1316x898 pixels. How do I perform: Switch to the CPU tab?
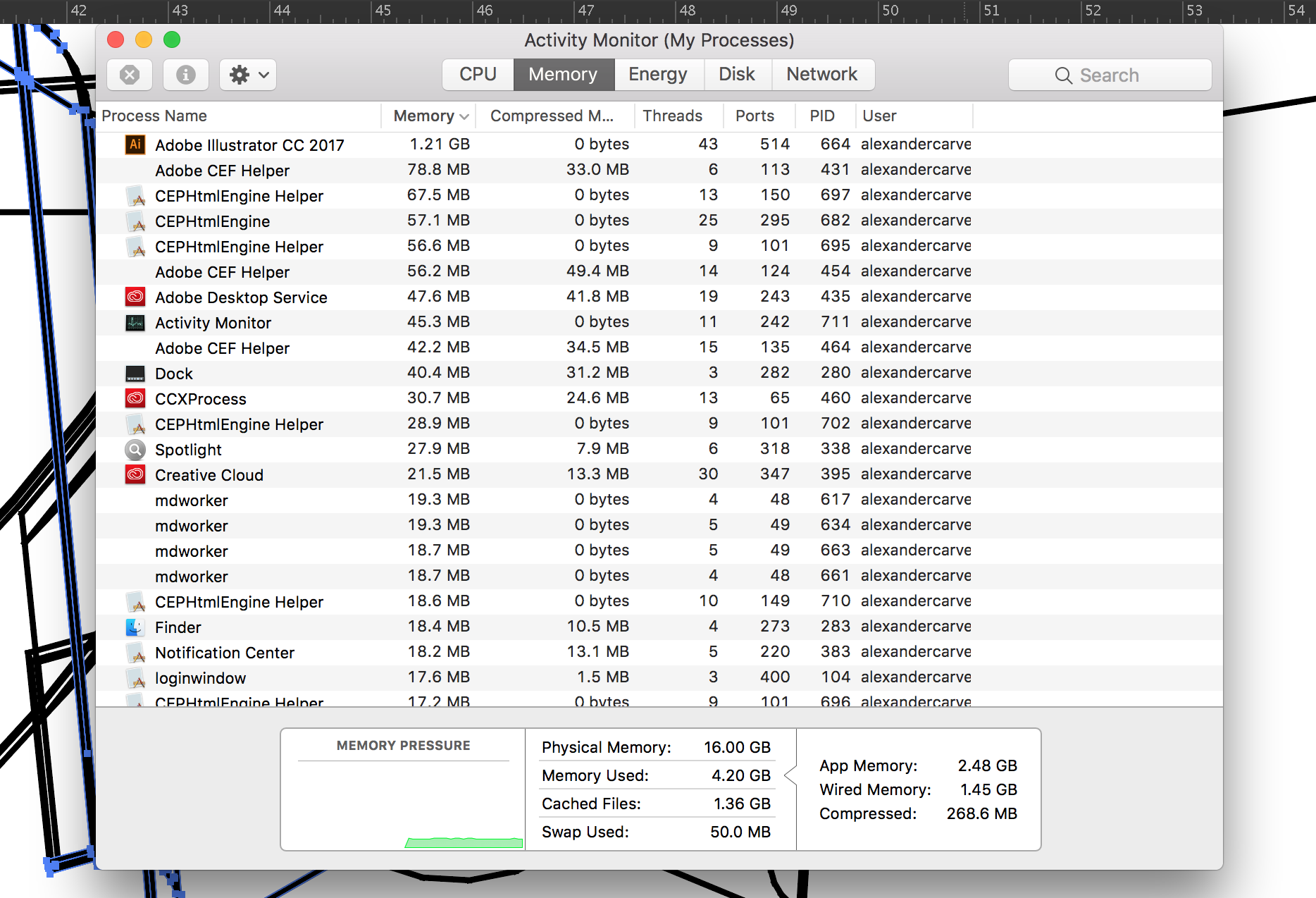(x=478, y=74)
